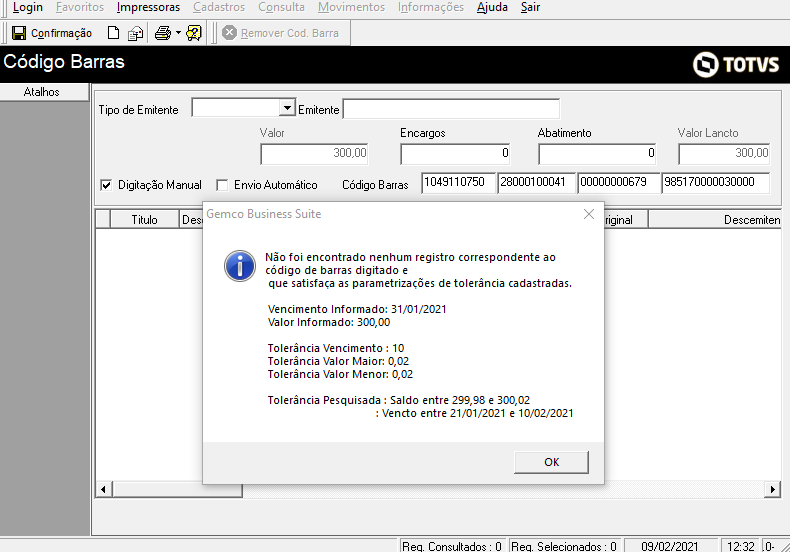Image resolution: width=790 pixels, height=552 pixels.
Task: Toggle the Digitação Manual checkbox
Action: [x=106, y=185]
